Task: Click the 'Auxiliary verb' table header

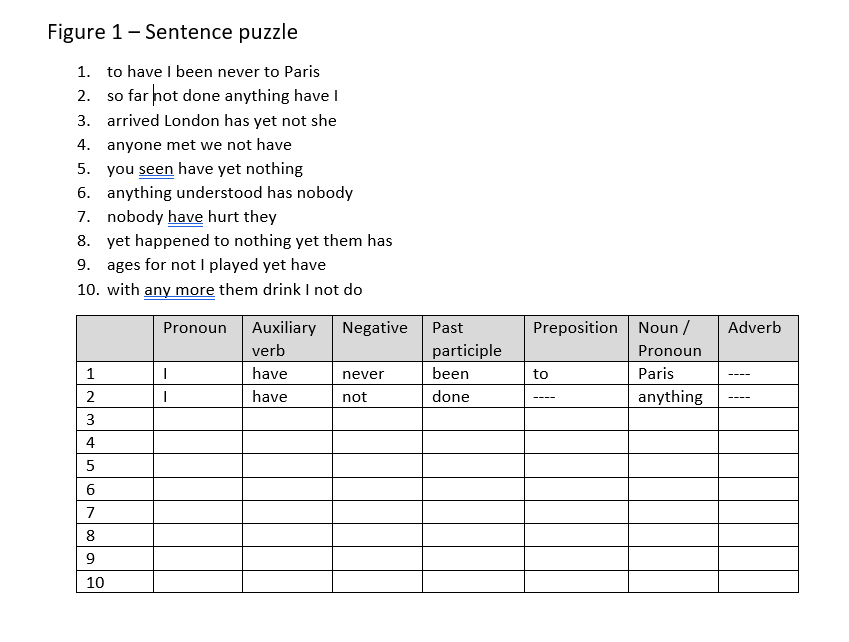Action: [x=286, y=338]
